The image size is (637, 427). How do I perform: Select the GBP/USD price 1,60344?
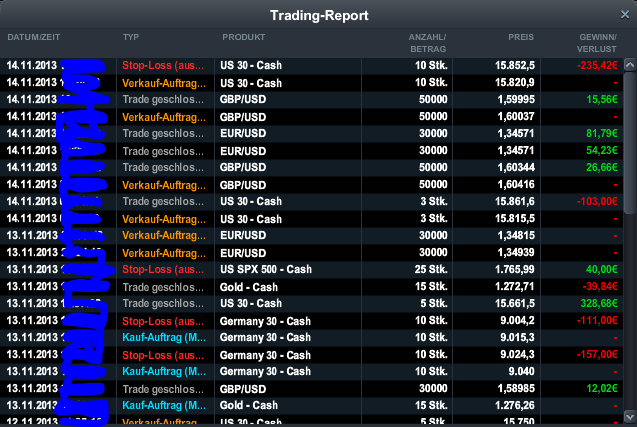tap(516, 167)
